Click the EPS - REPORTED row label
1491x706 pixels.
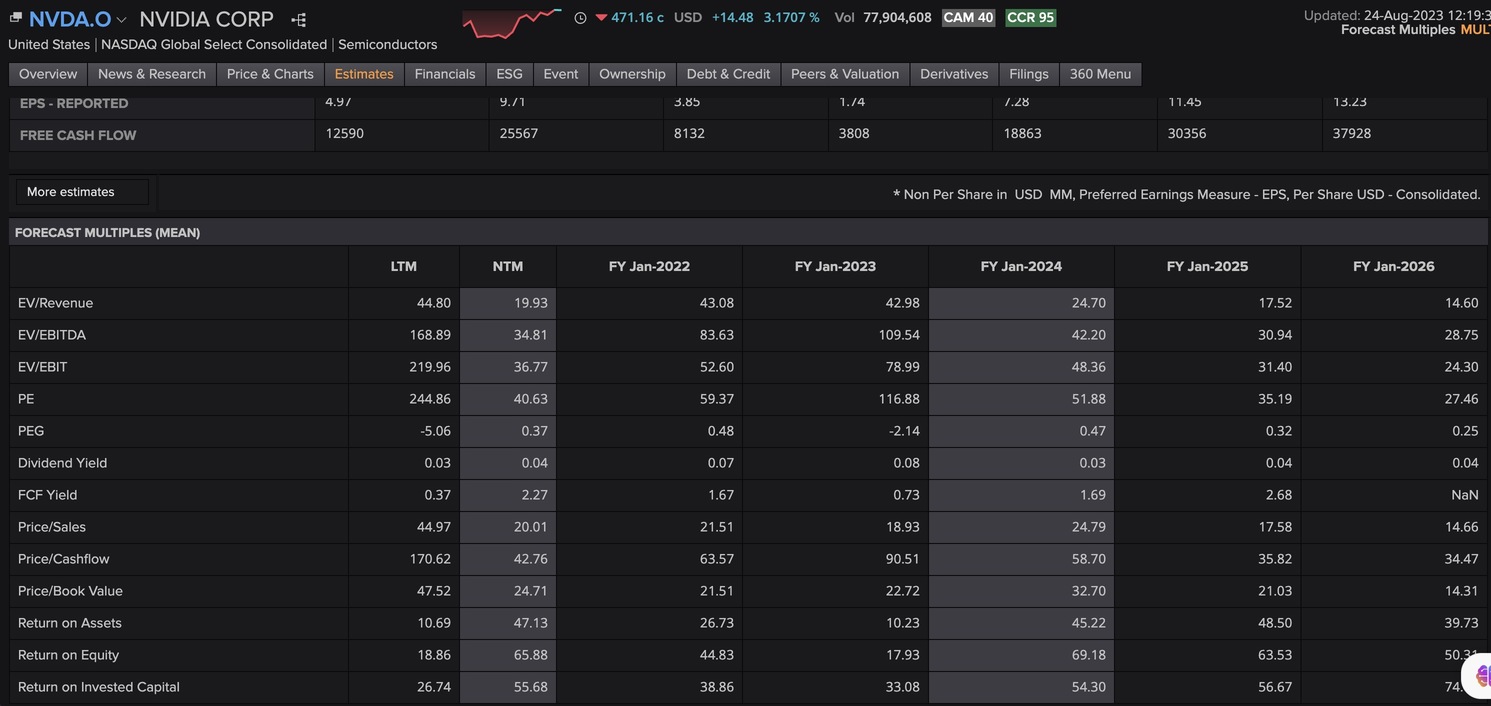tap(74, 103)
